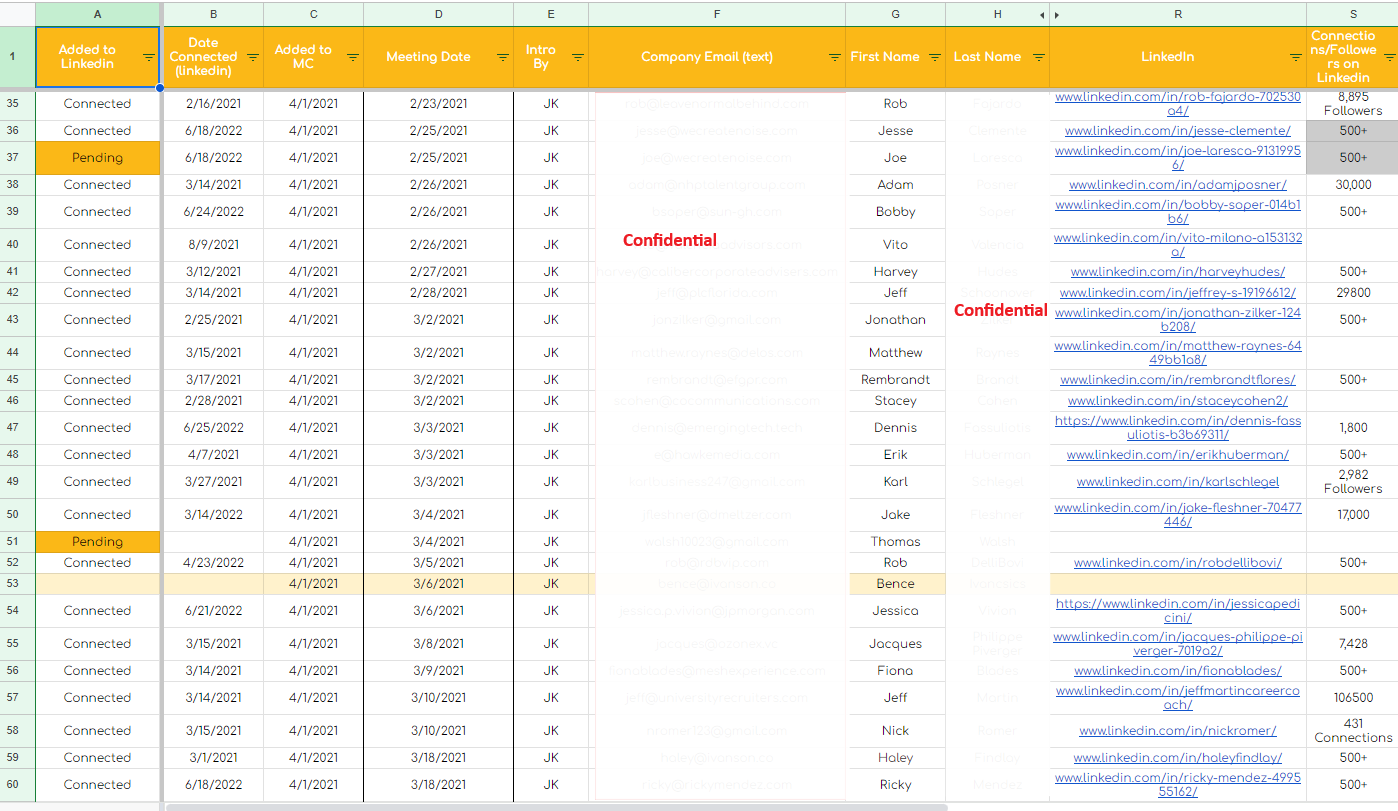Open filter menu for LinkedIn column
Viewport: 1398px width, 811px height.
(1296, 57)
